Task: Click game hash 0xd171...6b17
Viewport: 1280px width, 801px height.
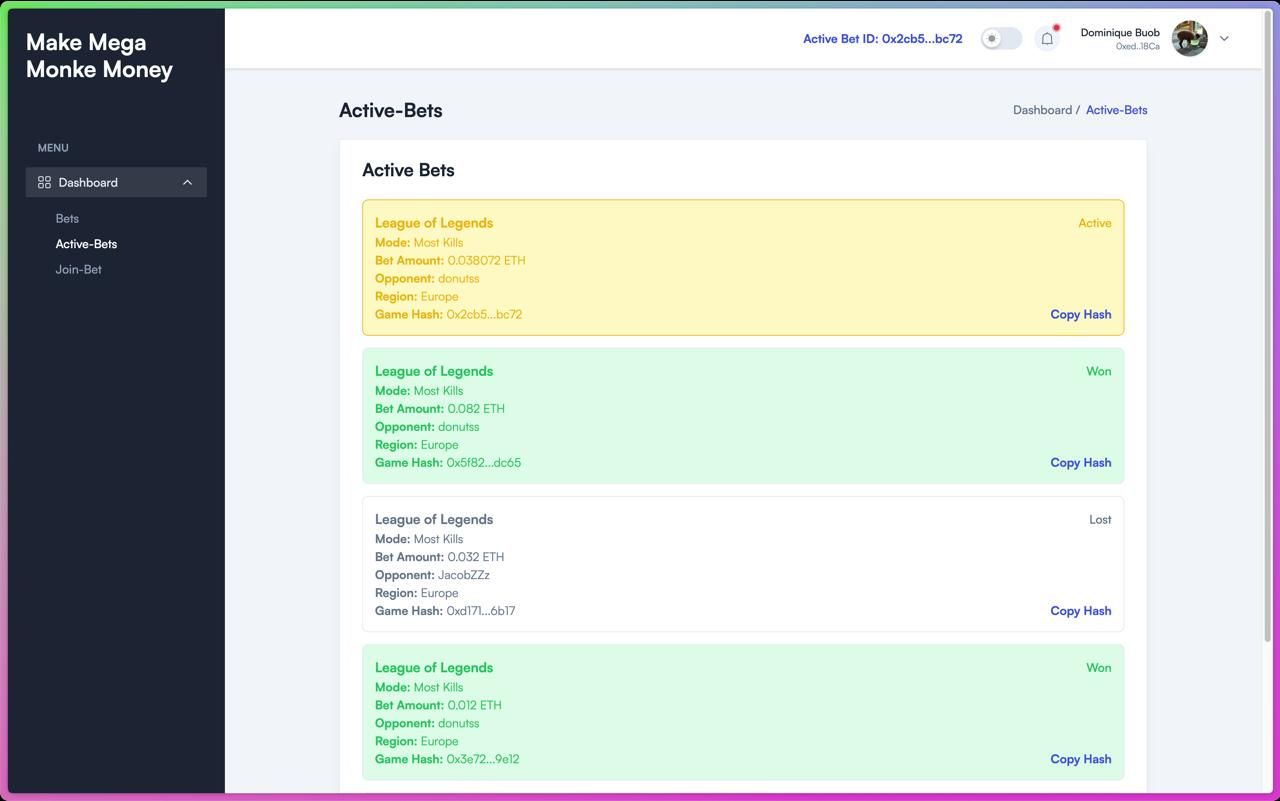Action: pyautogui.click(x=481, y=611)
